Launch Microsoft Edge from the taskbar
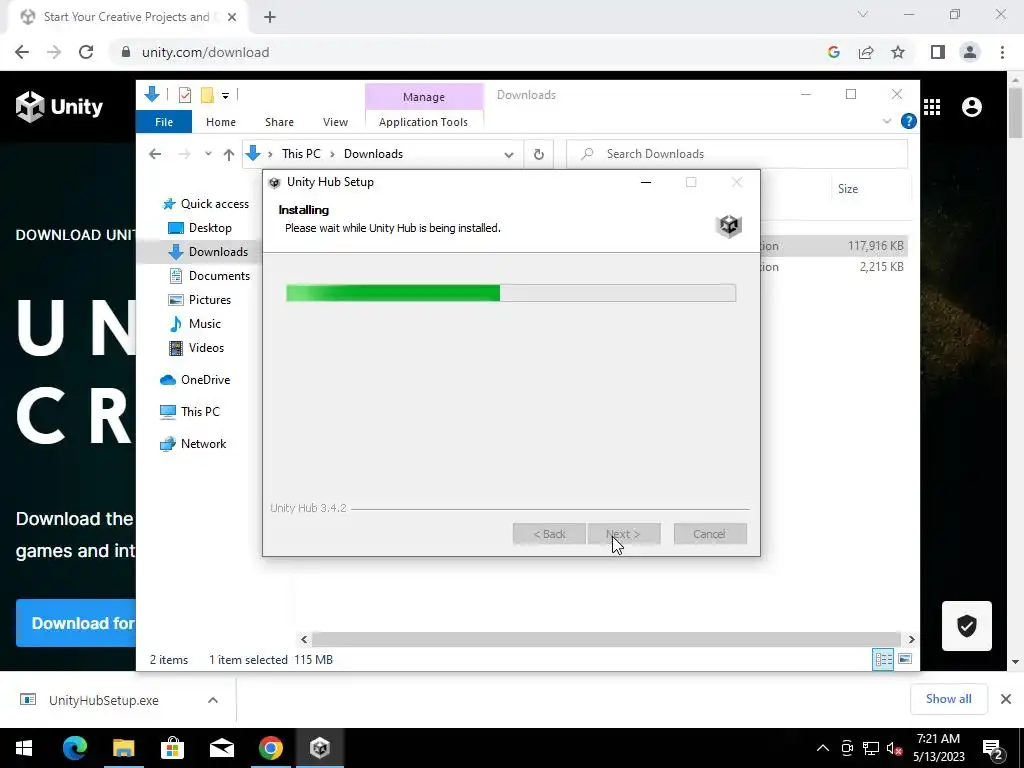Image resolution: width=1024 pixels, height=768 pixels. (74, 748)
